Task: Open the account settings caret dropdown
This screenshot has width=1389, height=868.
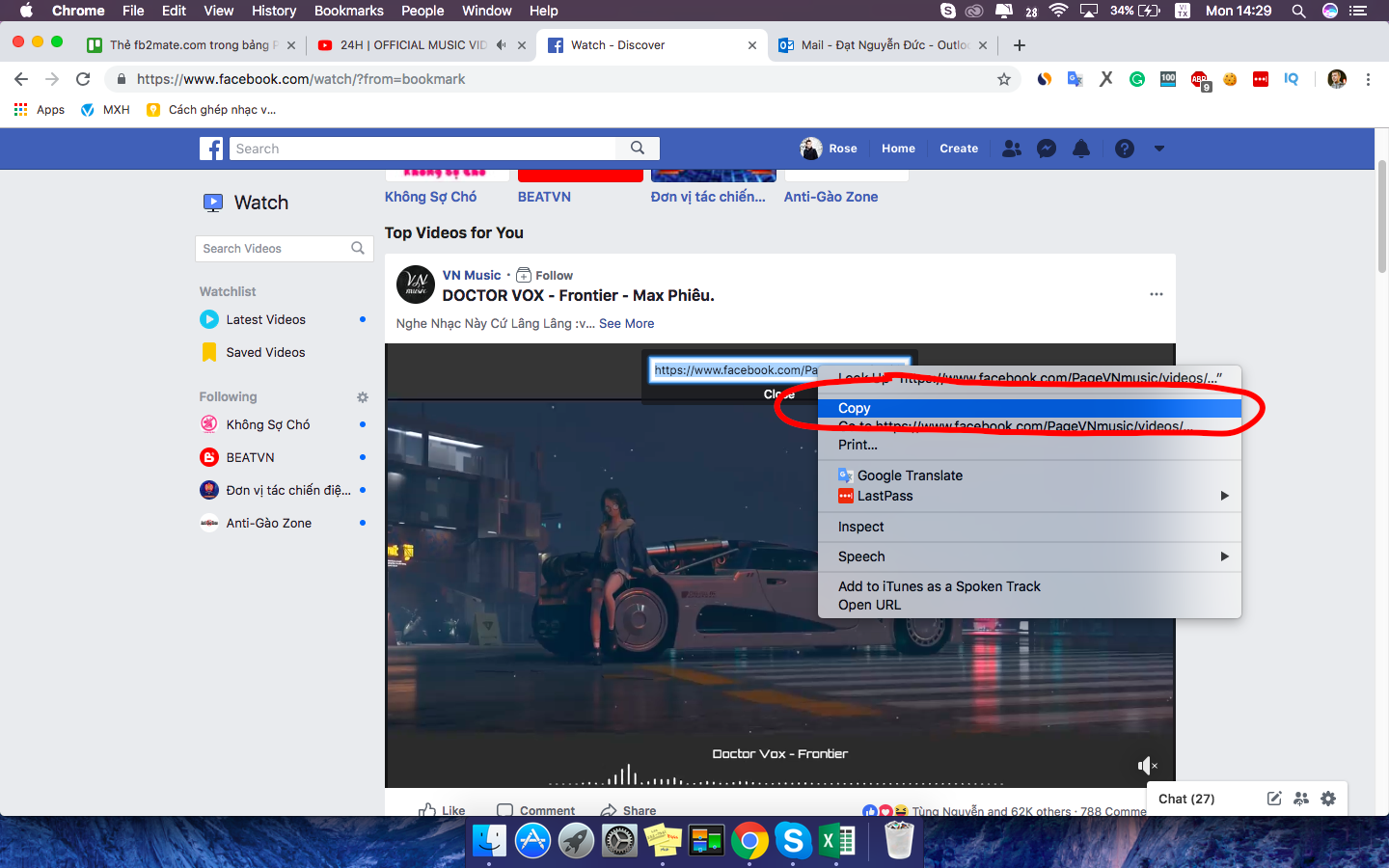Action: [x=1157, y=149]
